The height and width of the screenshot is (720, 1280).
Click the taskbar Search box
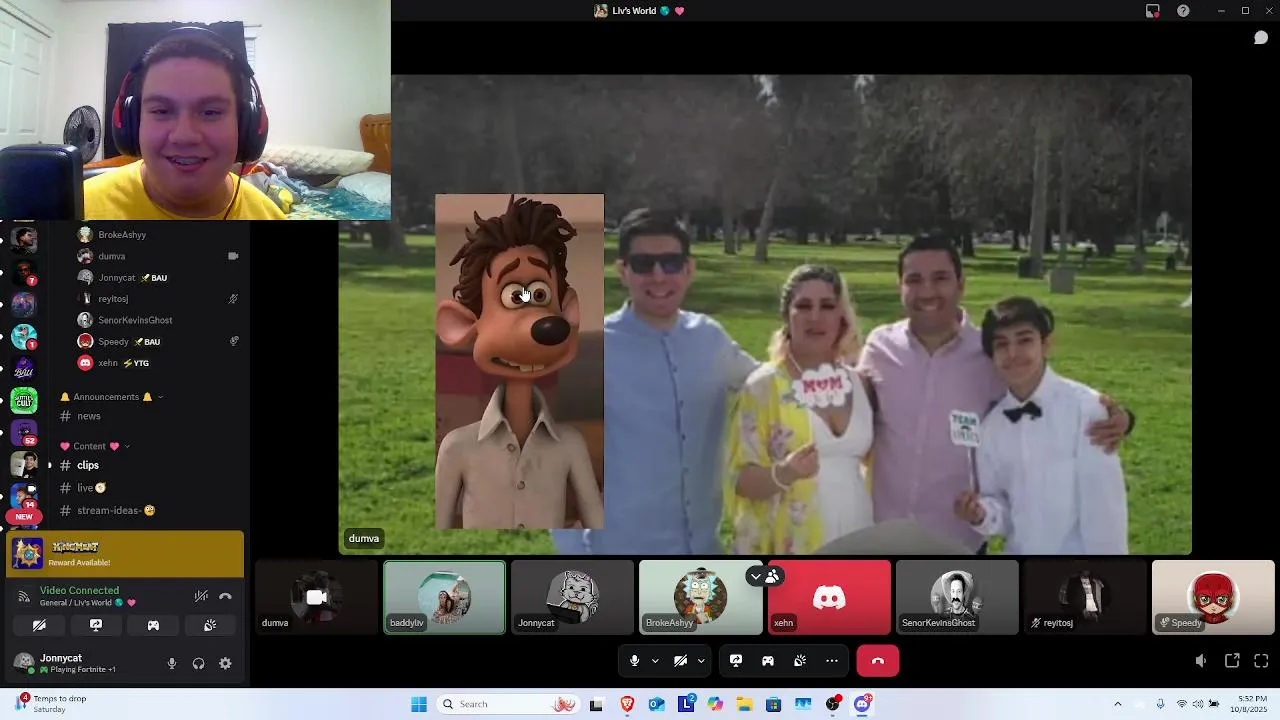tap(509, 704)
